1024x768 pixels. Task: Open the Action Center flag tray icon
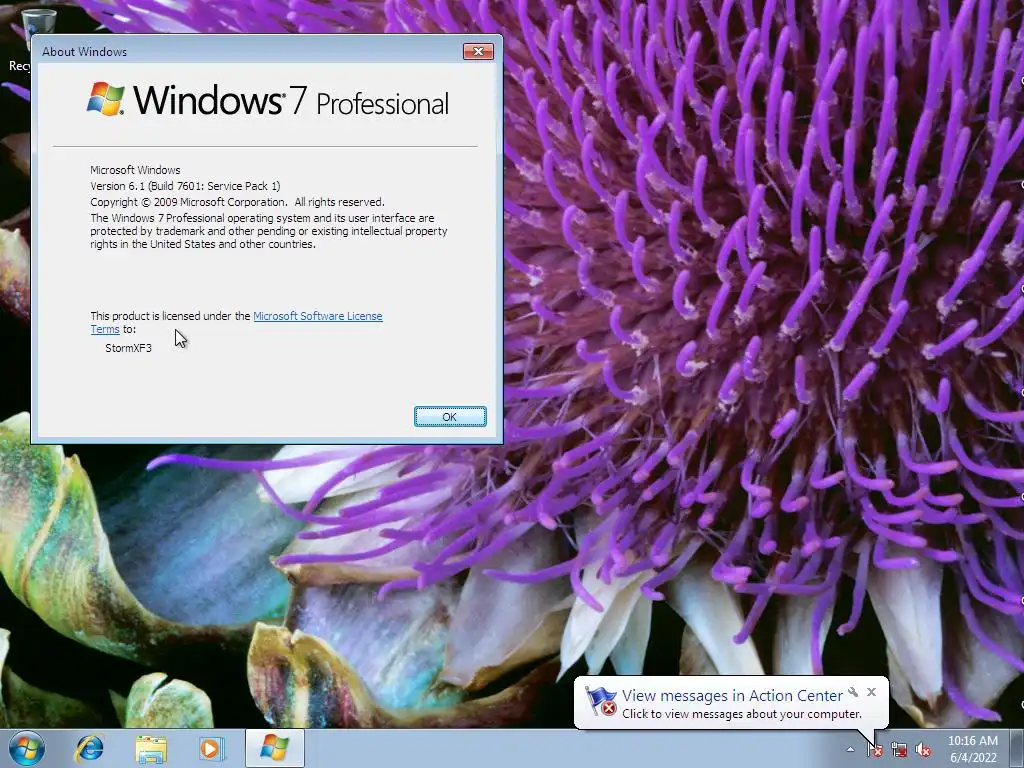(x=874, y=750)
